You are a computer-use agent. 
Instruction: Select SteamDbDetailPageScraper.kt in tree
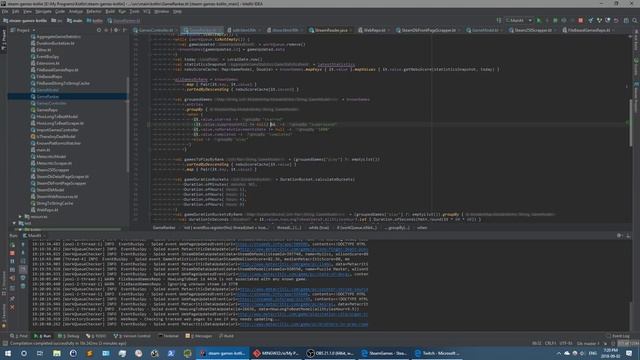point(62,177)
